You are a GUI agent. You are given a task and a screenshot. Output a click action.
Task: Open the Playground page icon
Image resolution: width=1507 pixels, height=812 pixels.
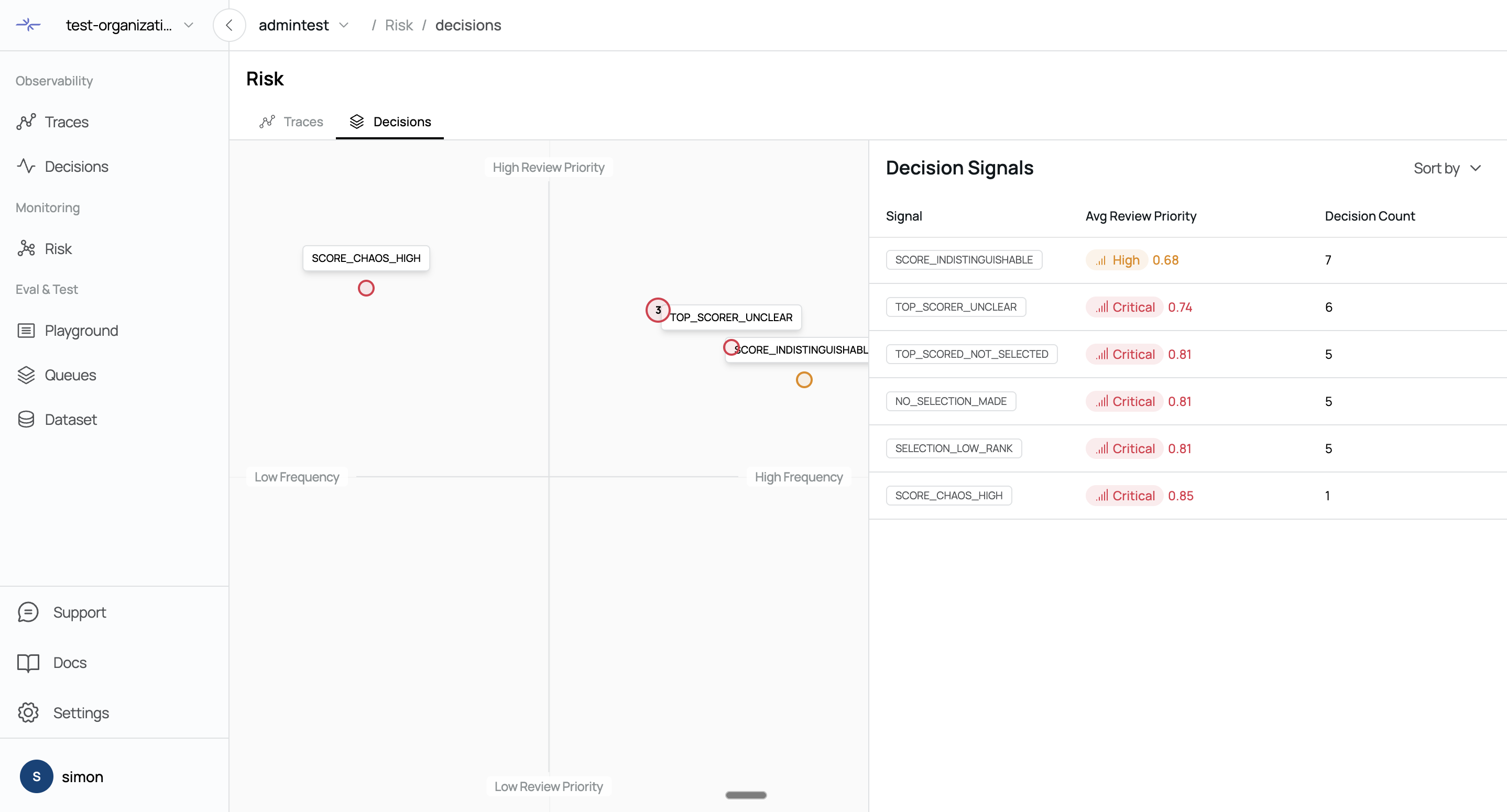(x=26, y=331)
